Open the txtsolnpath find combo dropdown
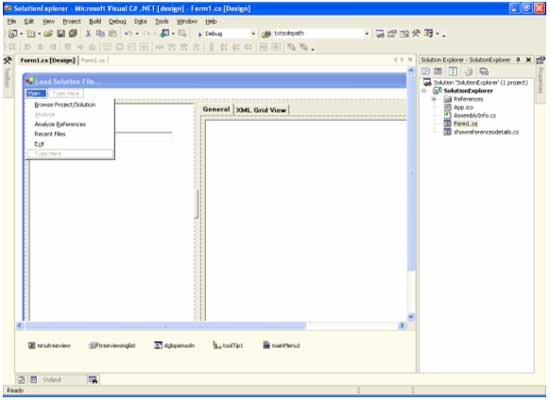The width and height of the screenshot is (550, 400). (x=367, y=34)
